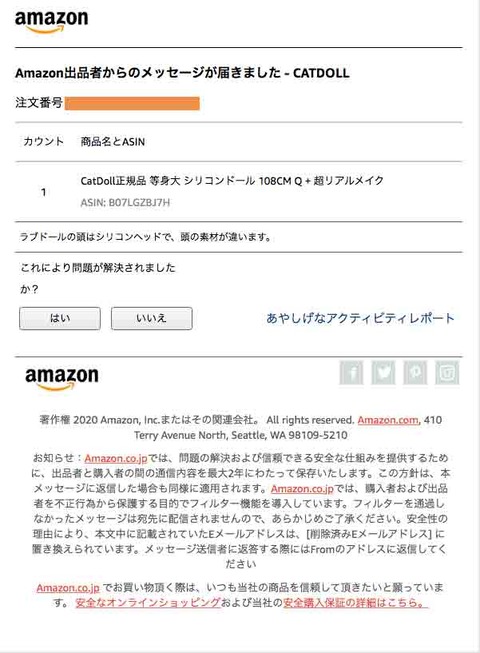Click the 商品名とASIN column header
The height and width of the screenshot is (653, 480).
pyautogui.click(x=113, y=142)
